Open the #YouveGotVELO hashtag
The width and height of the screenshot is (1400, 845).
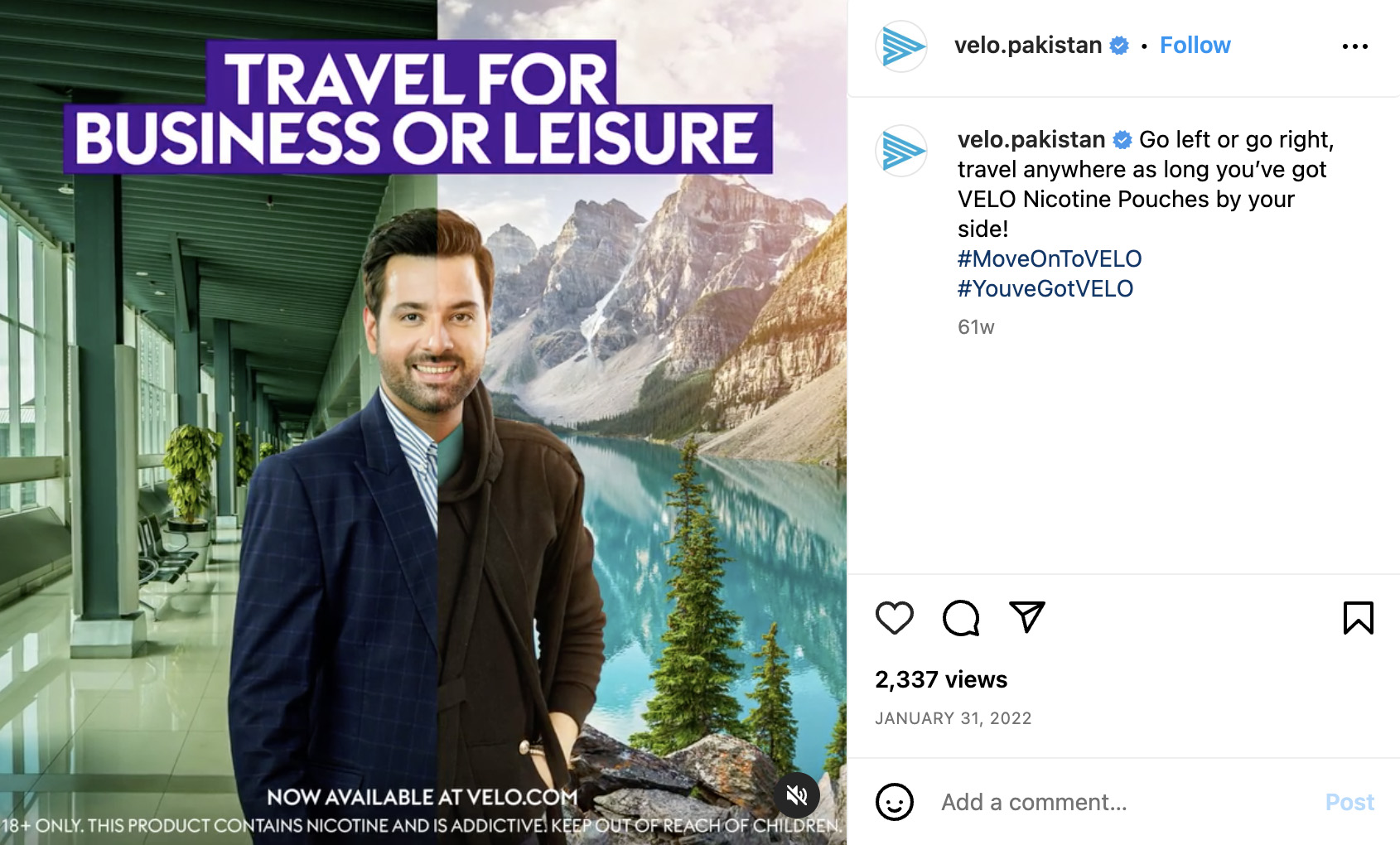1045,288
